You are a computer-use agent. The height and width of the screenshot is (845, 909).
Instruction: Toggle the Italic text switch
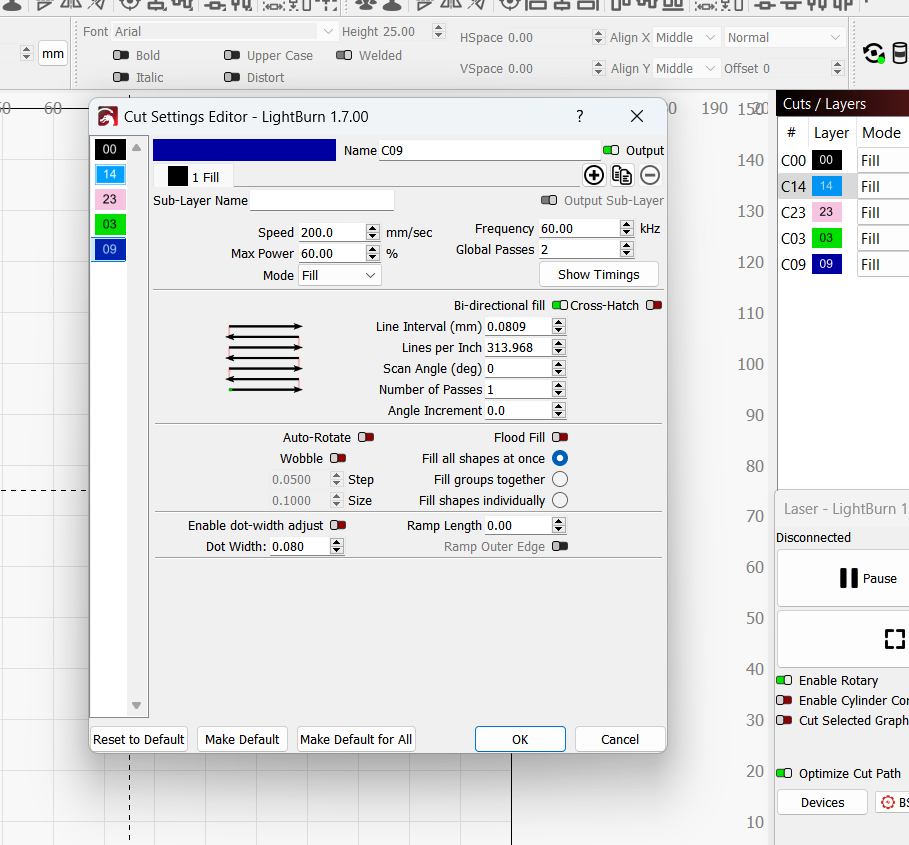[121, 77]
